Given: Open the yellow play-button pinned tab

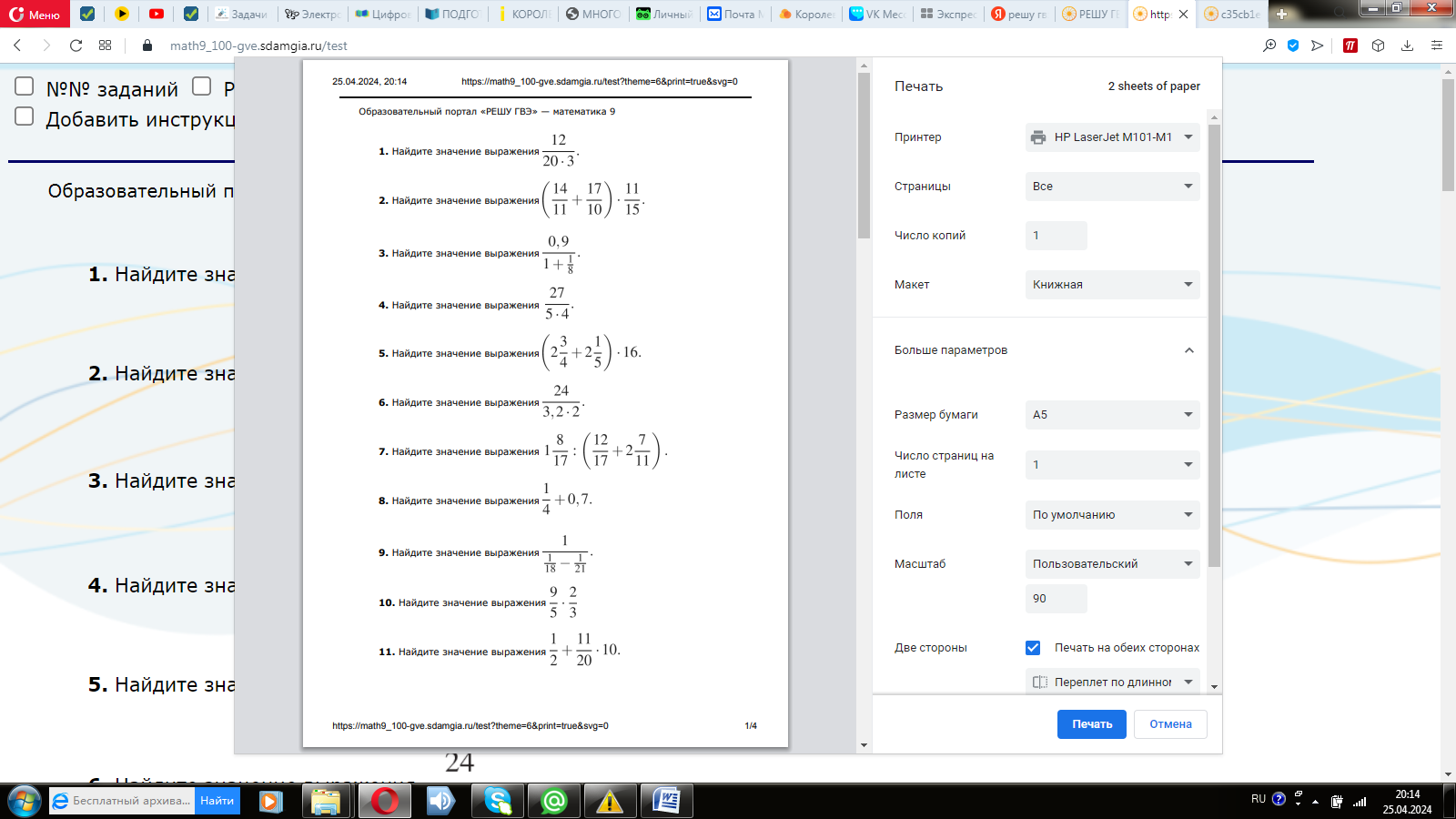Looking at the screenshot, I should point(122,14).
